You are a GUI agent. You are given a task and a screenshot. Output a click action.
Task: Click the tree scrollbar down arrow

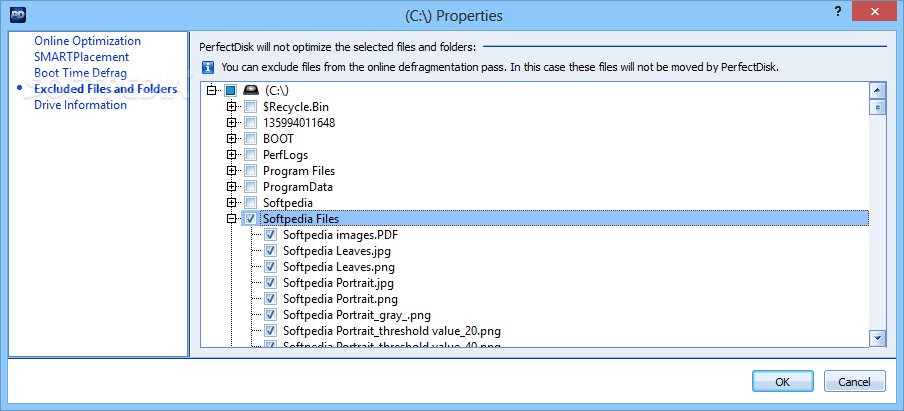pos(877,338)
